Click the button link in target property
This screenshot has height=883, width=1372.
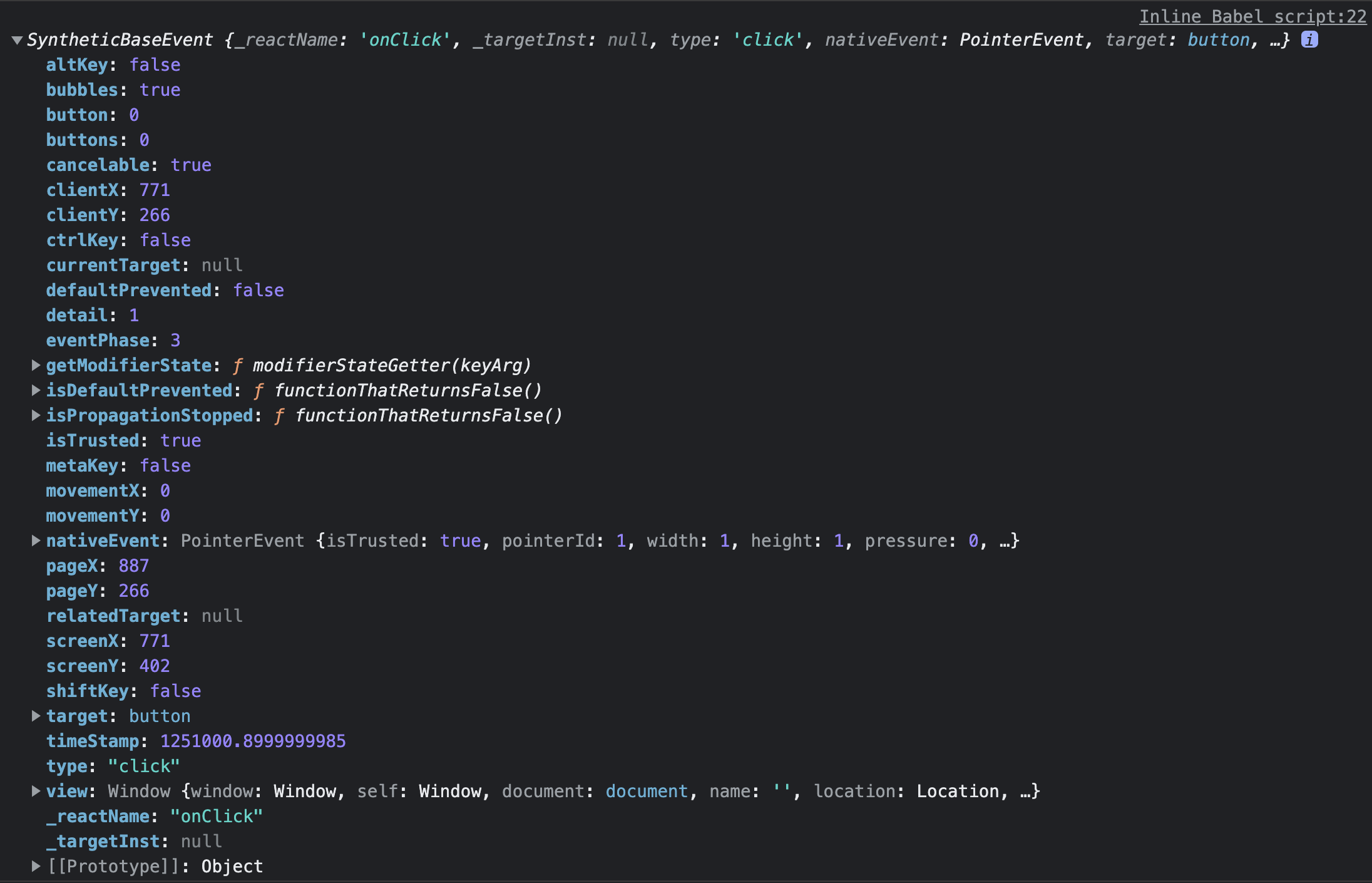point(160,716)
